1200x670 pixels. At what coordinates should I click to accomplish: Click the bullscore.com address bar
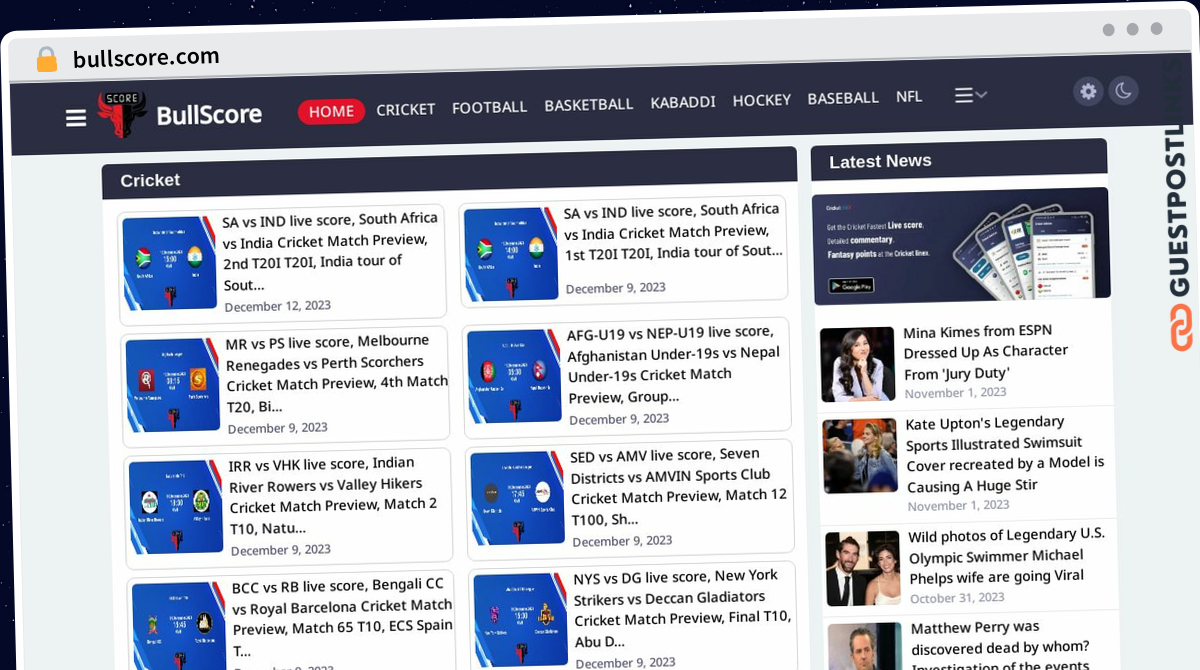coord(146,58)
